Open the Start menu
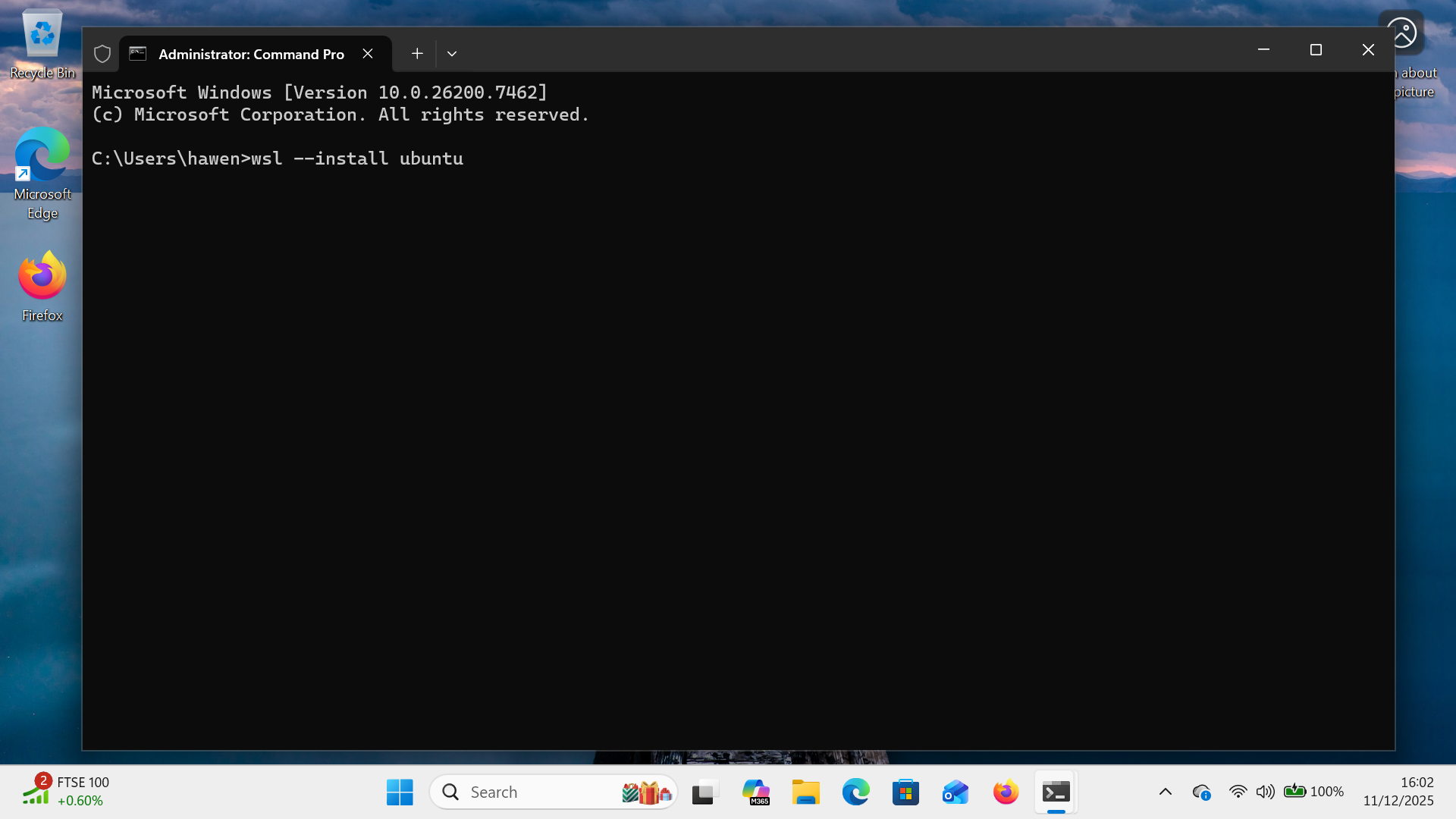1456x819 pixels. [400, 791]
